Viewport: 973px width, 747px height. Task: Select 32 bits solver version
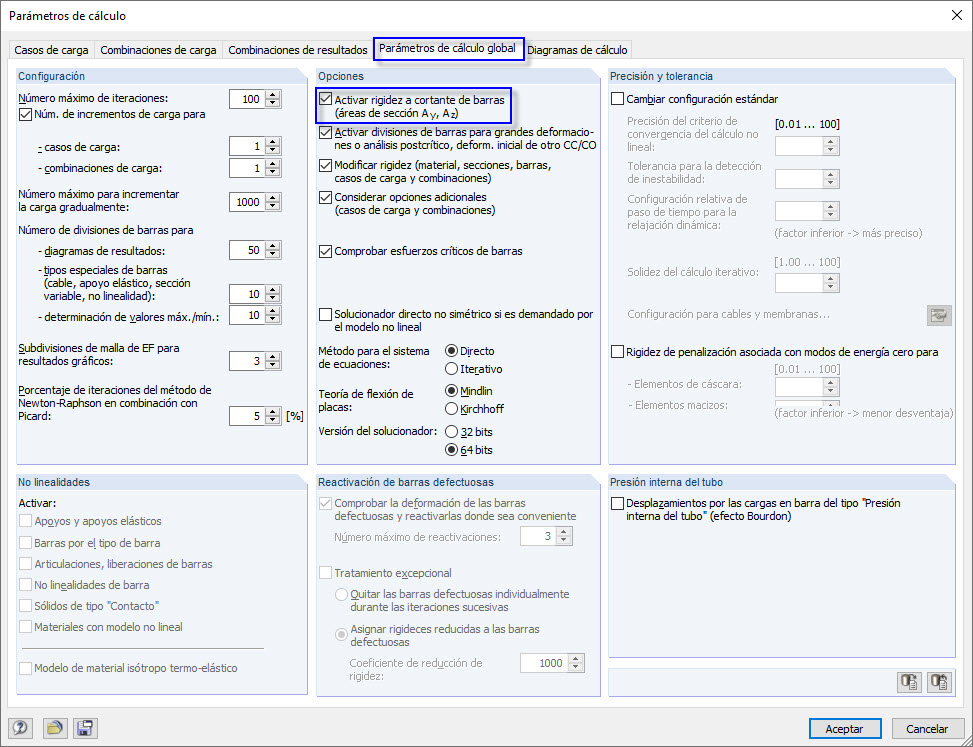pyautogui.click(x=454, y=433)
